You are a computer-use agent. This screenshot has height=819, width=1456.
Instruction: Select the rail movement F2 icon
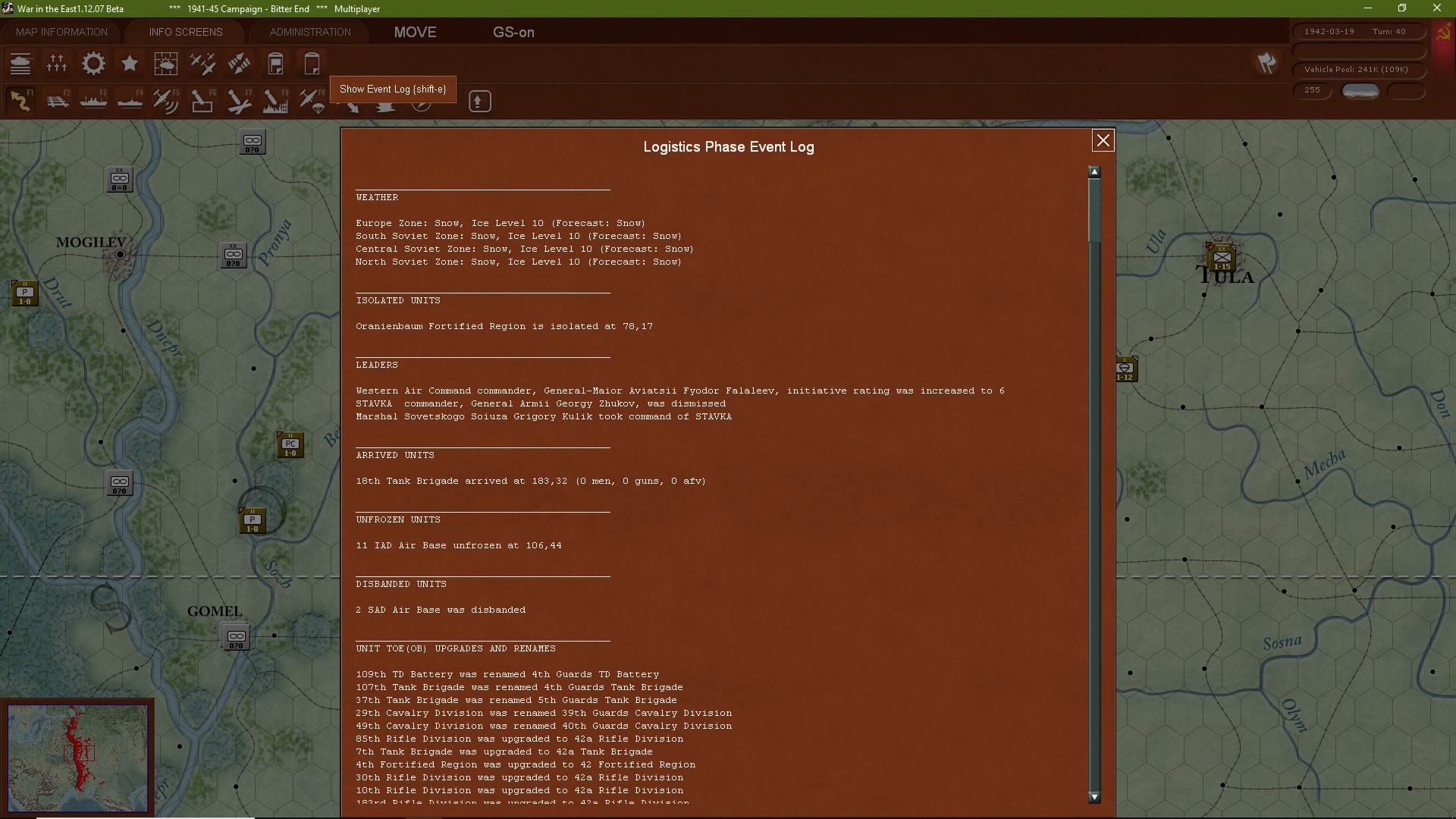[x=57, y=101]
